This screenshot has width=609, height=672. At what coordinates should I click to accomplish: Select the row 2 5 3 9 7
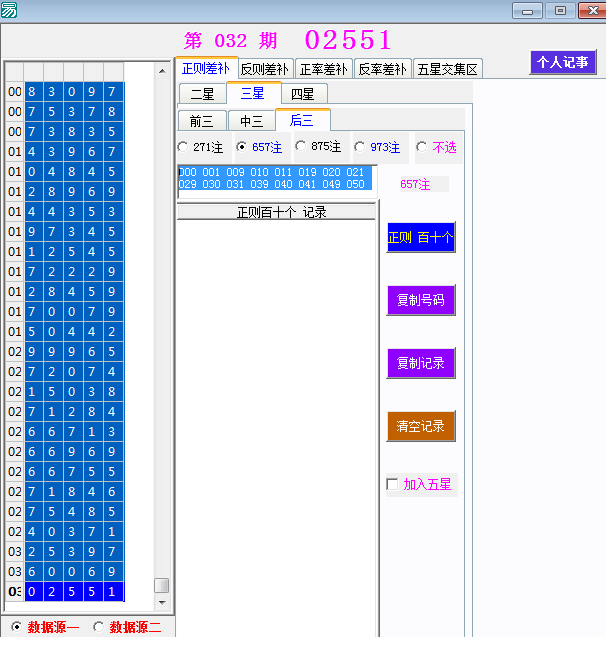coord(65,552)
